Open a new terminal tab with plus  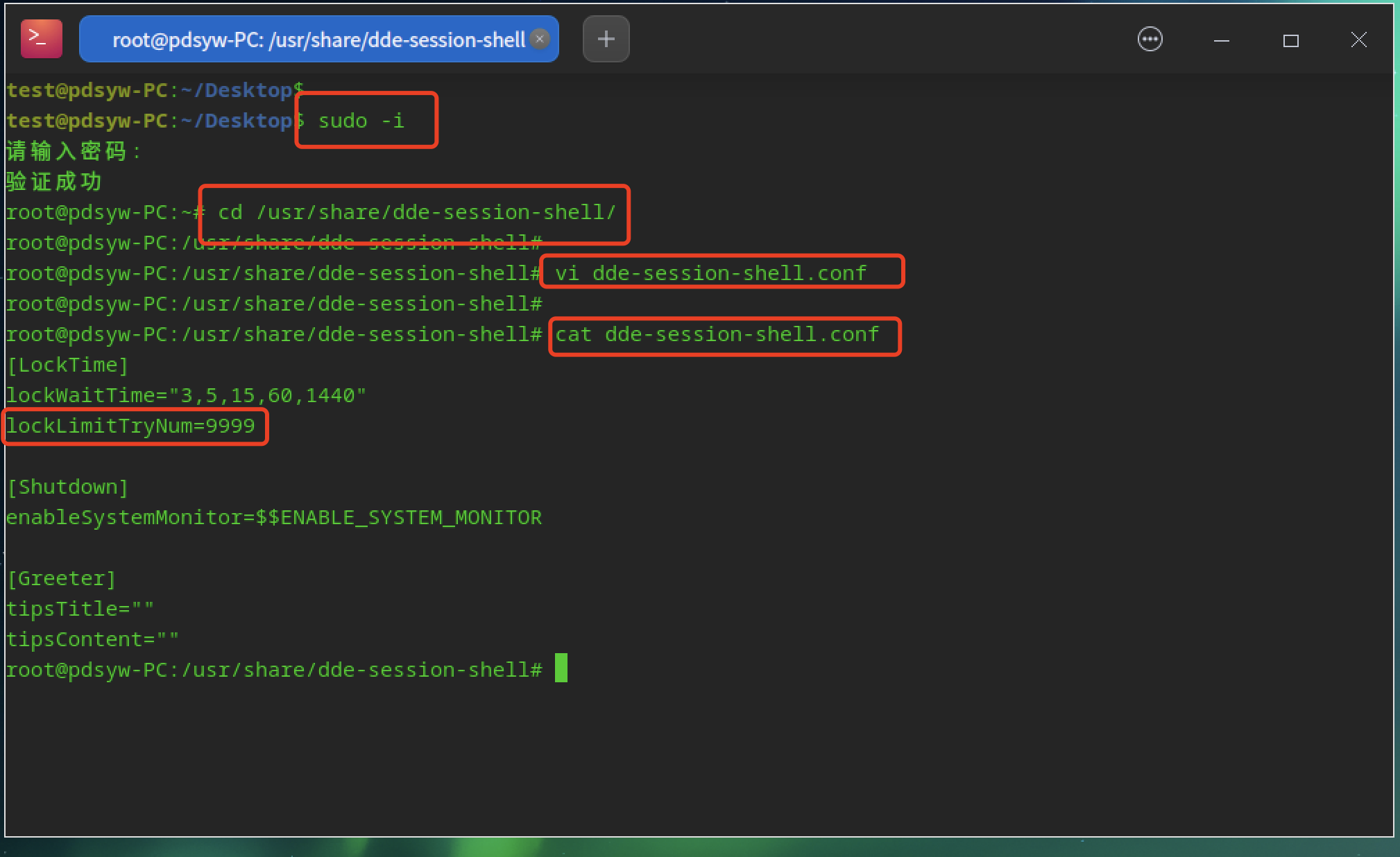tap(606, 39)
